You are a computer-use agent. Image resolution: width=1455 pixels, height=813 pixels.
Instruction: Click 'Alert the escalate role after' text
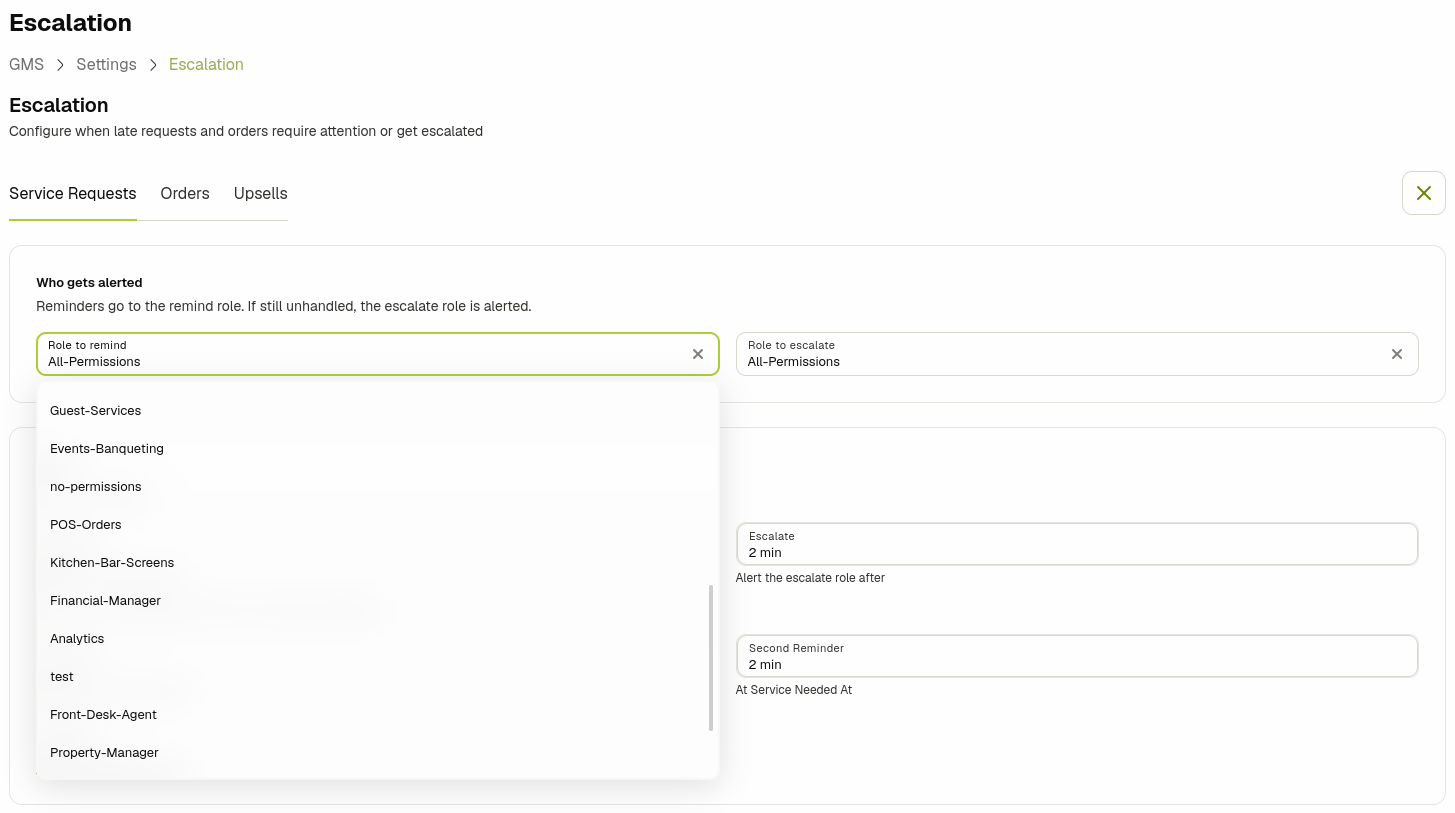tap(810, 578)
